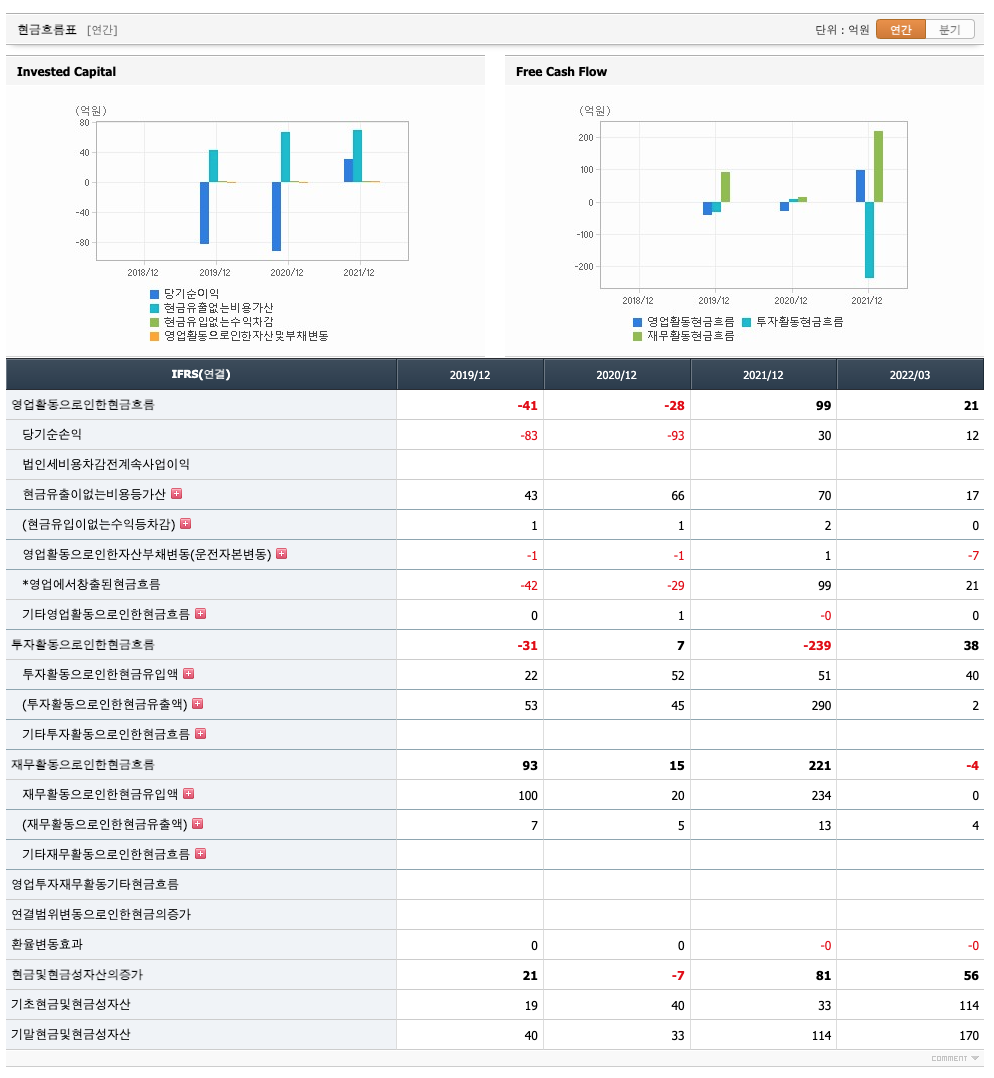The width and height of the screenshot is (994, 1078).
Task: Select the 영업투자재무활동기타현금흐름 row label
Action: click(95, 884)
